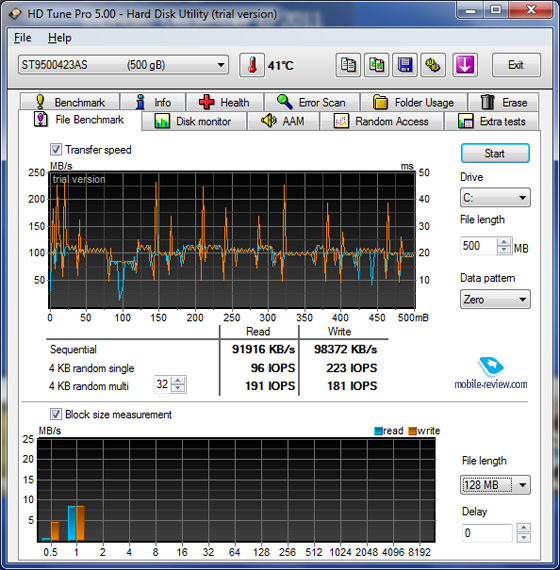This screenshot has height=570, width=560.
Task: Expand the Data pattern Zero dropdown
Action: click(495, 300)
